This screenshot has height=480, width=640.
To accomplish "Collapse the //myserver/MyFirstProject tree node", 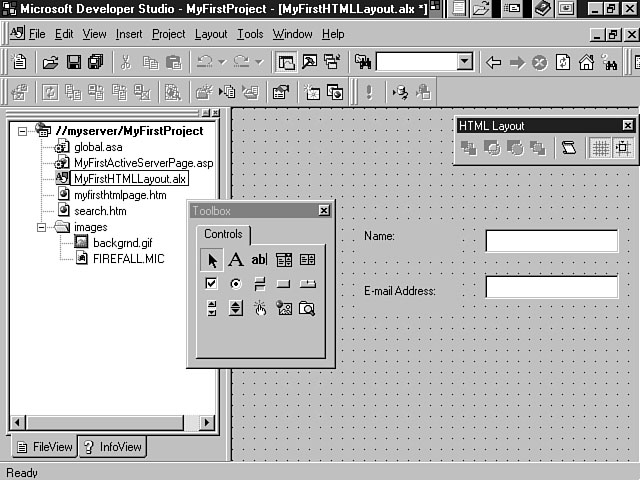I will point(23,130).
